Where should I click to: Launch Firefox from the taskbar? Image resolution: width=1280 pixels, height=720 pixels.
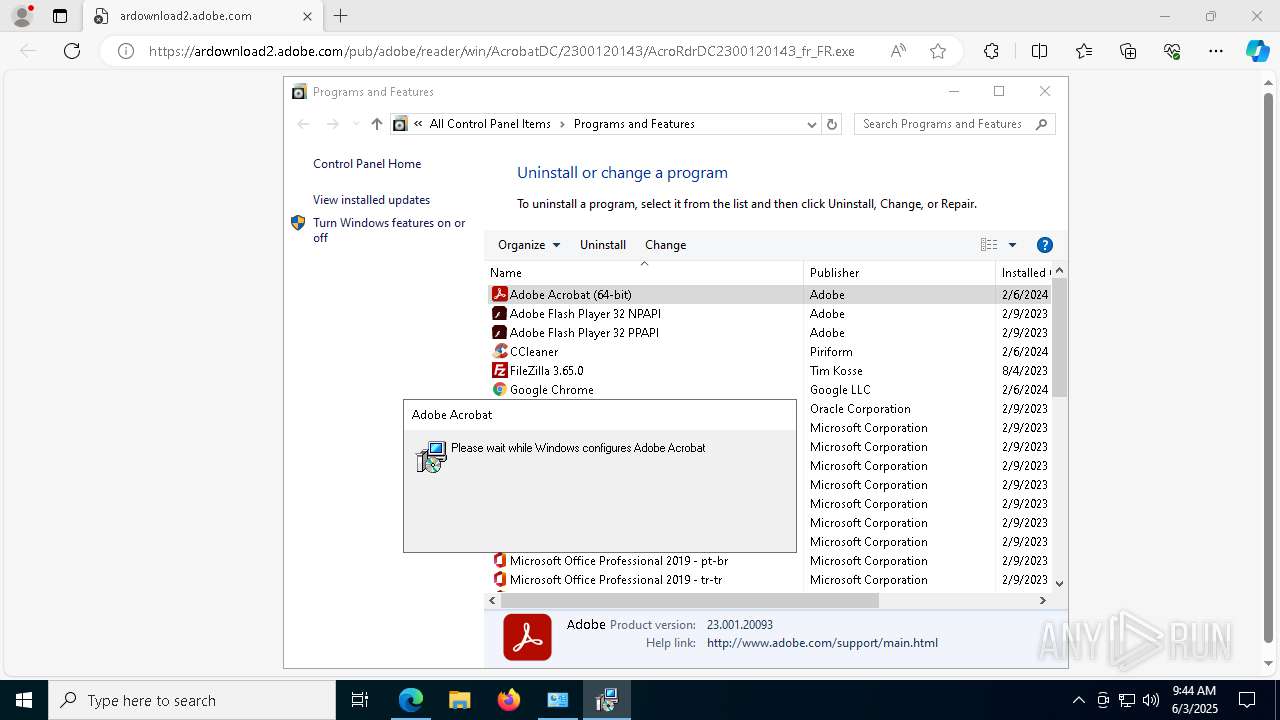point(508,700)
